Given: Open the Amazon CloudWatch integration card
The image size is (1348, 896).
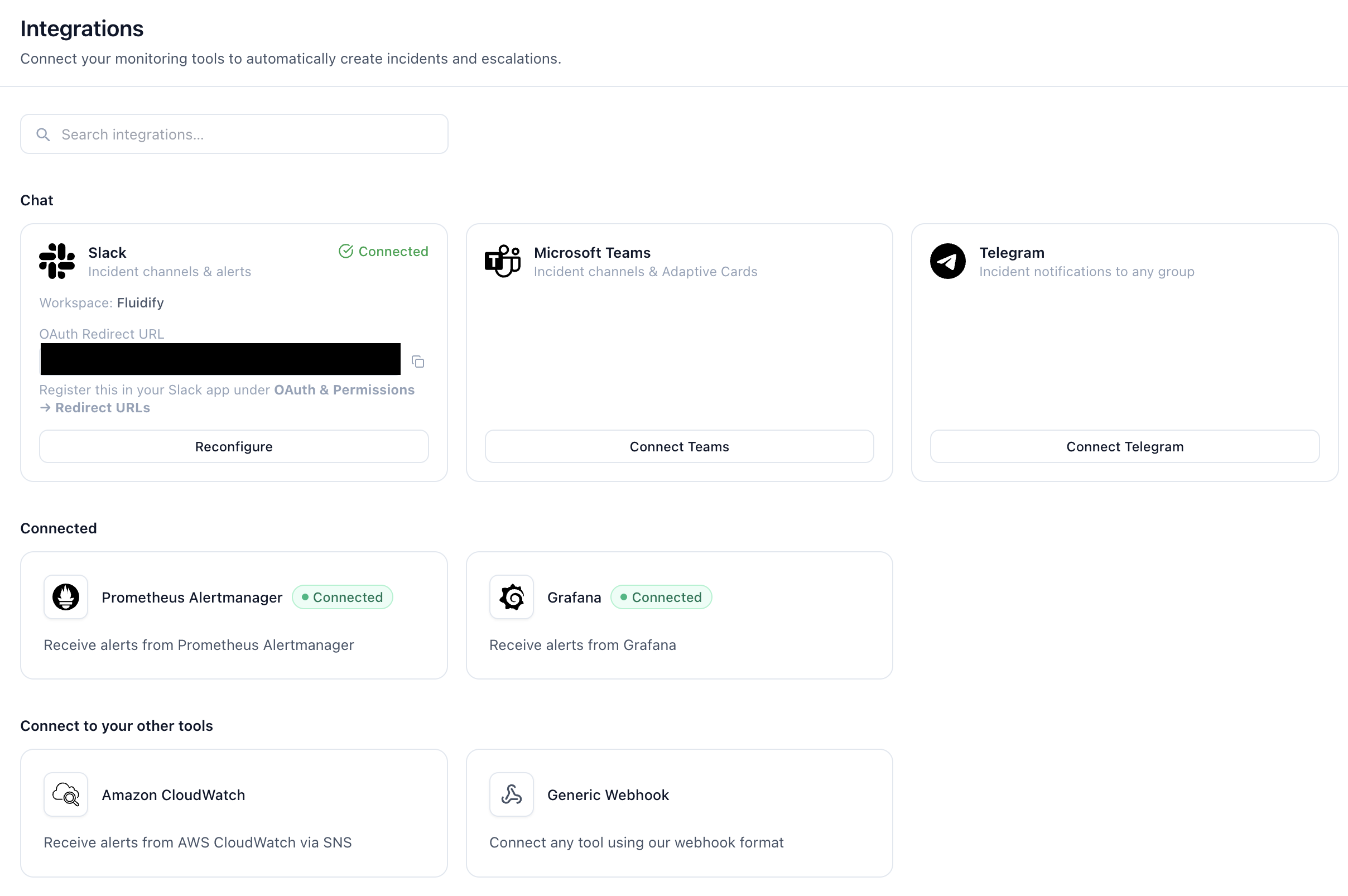Looking at the screenshot, I should [x=234, y=813].
